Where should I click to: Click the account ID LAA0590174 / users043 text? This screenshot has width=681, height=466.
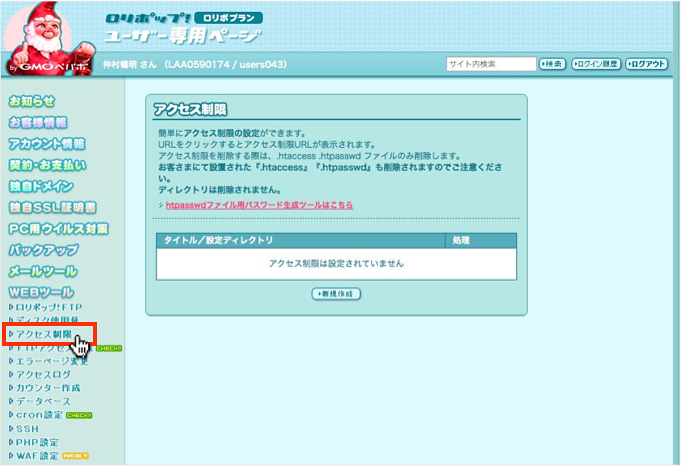(226, 65)
